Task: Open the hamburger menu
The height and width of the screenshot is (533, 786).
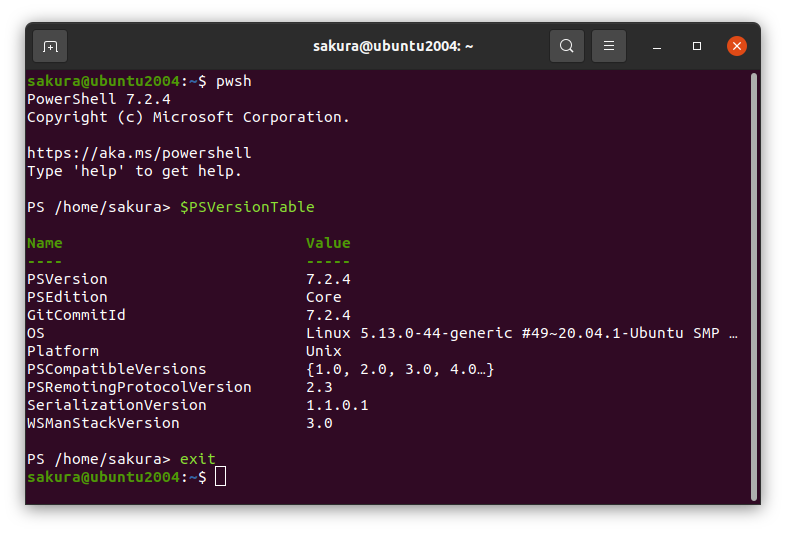Action: point(609,46)
